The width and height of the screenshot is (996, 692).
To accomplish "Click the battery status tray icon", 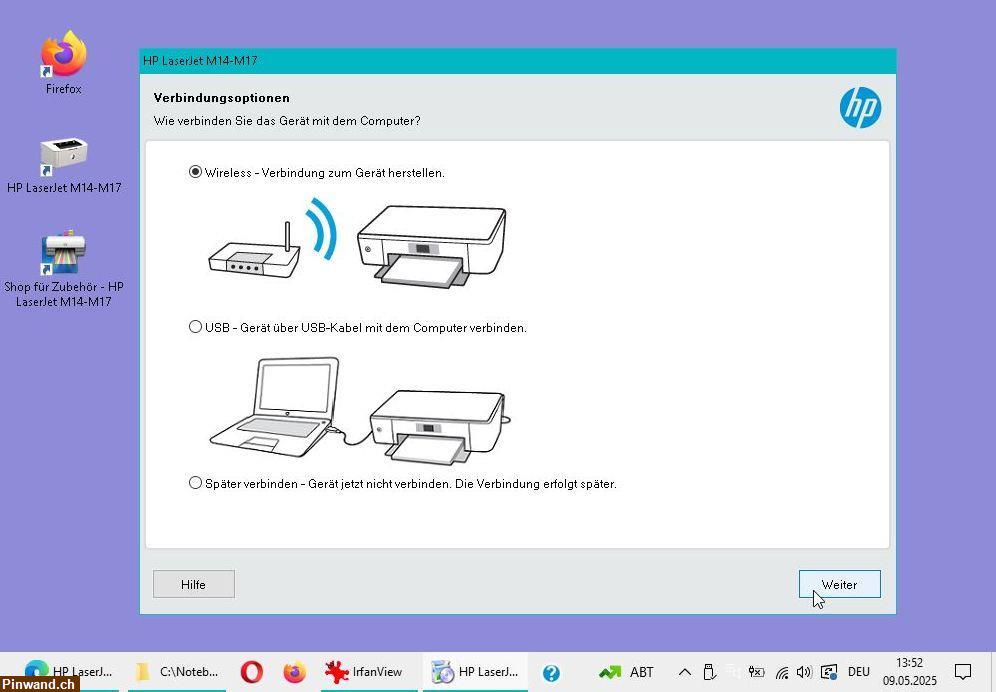I will tap(756, 672).
